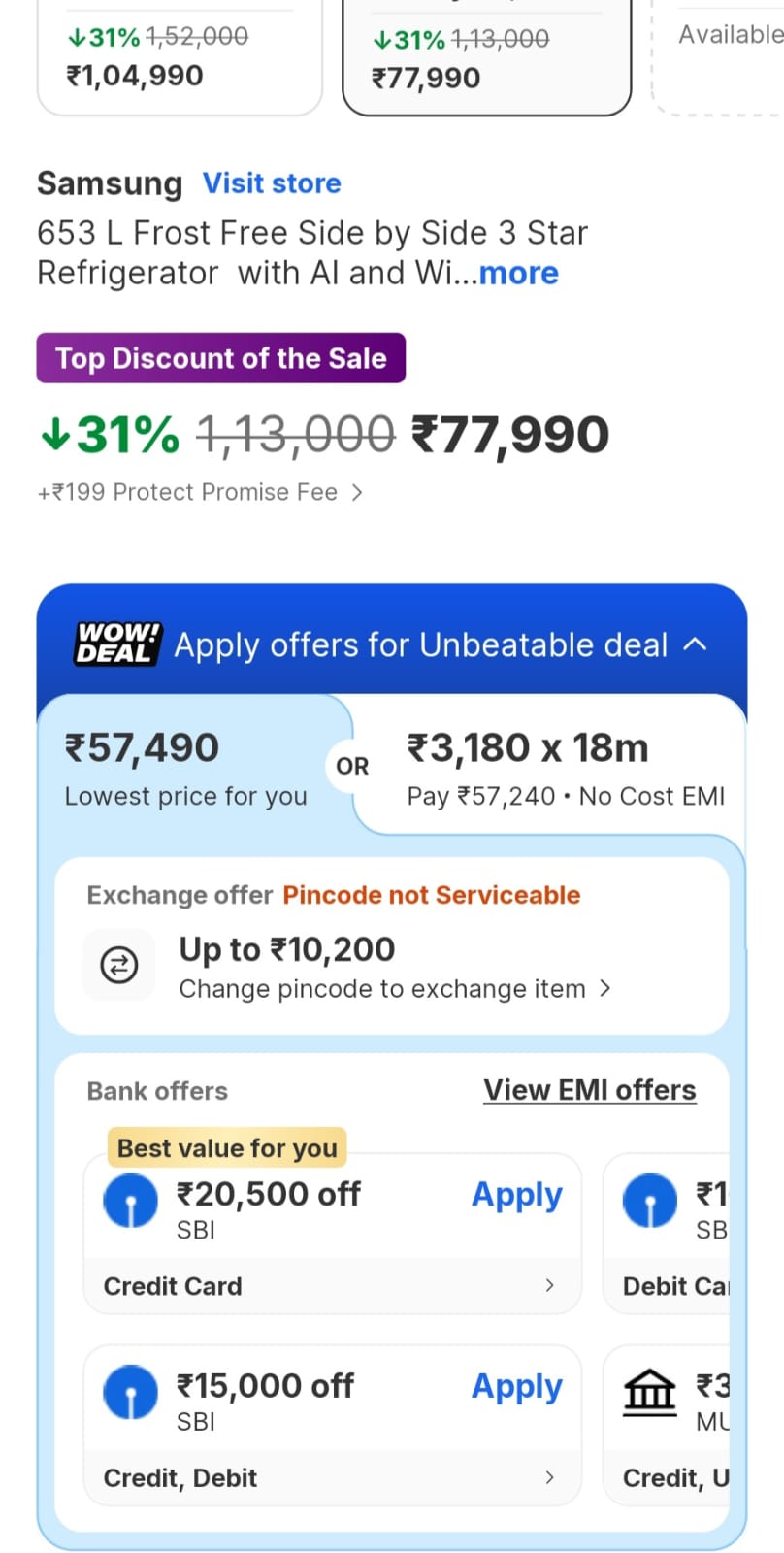This screenshot has width=784, height=1553.
Task: Apply the ₹20,500 off SBI offer
Action: (516, 1195)
